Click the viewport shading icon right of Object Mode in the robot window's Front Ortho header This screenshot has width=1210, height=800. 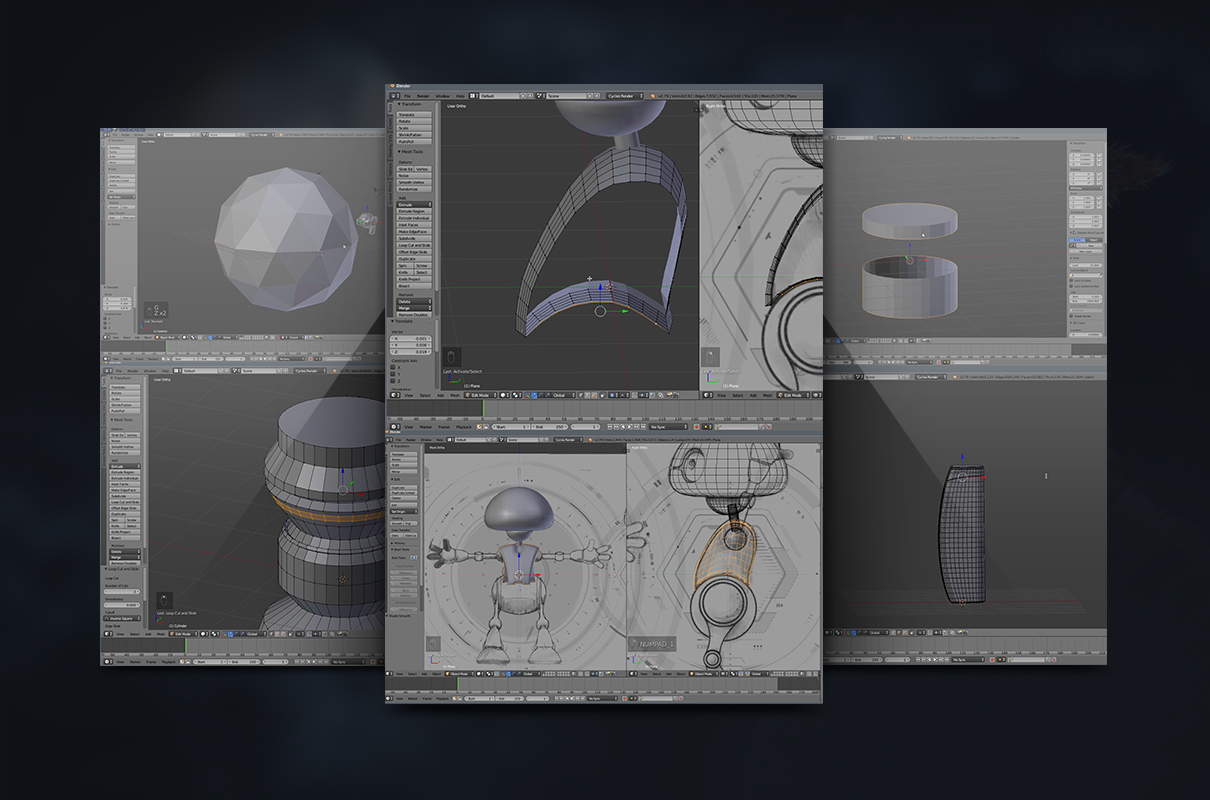pos(480,673)
